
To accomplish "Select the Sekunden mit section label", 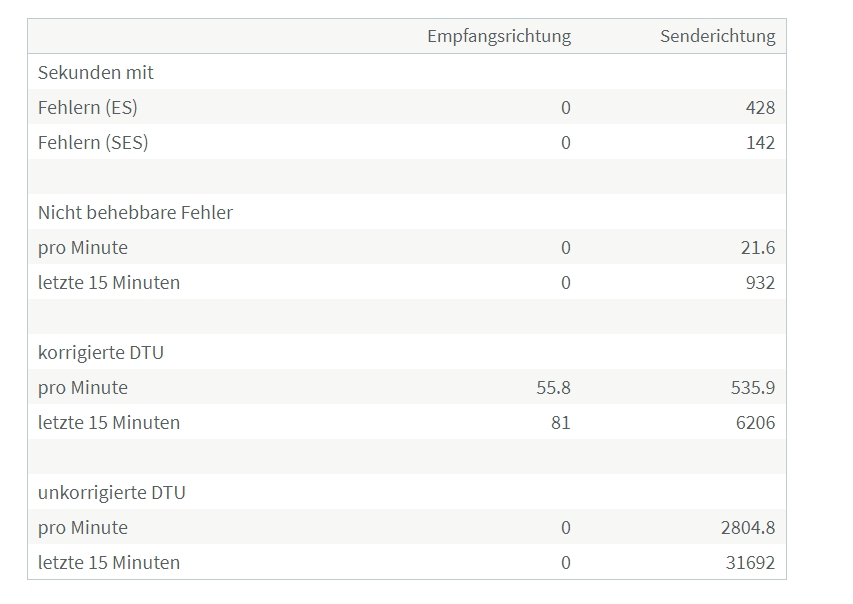I will point(96,72).
